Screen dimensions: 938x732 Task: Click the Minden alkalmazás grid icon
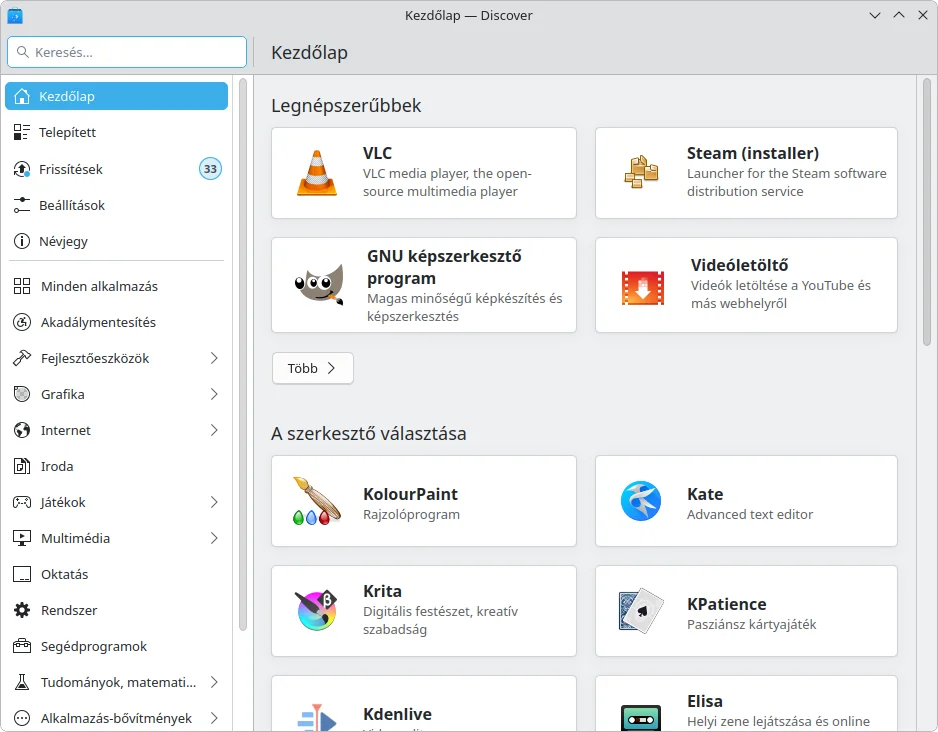tap(22, 286)
